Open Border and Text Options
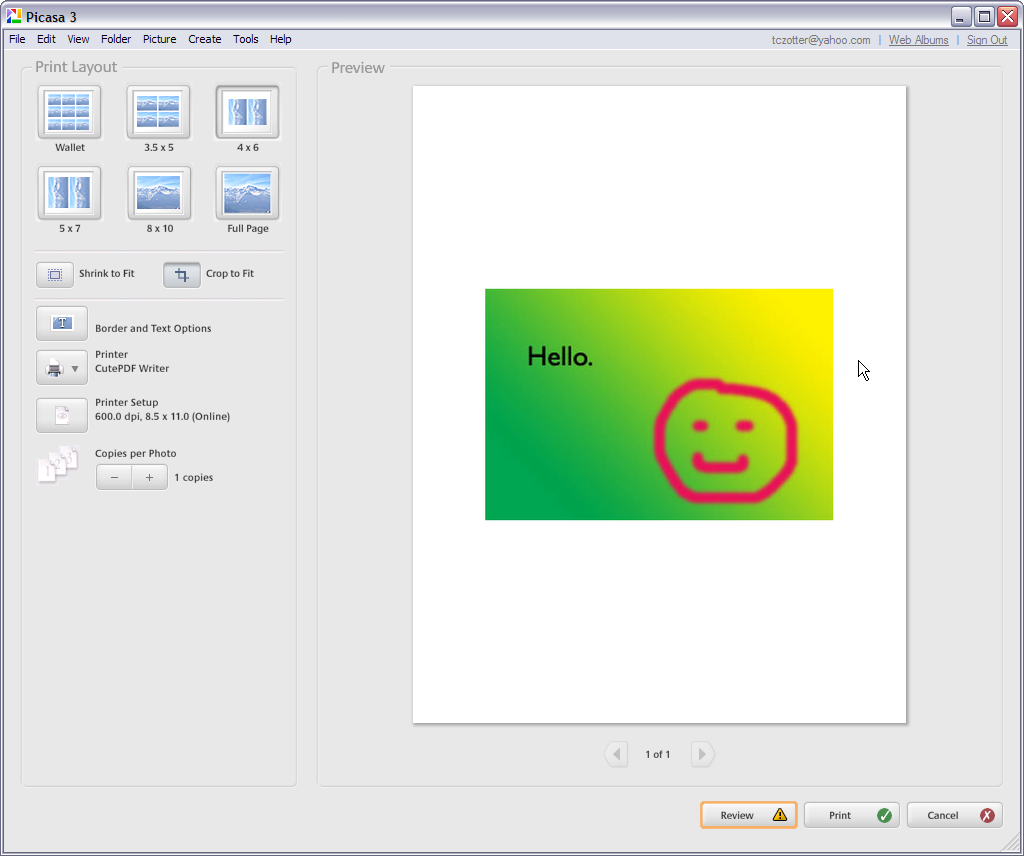Viewport: 1024px width, 856px height. tap(62, 324)
